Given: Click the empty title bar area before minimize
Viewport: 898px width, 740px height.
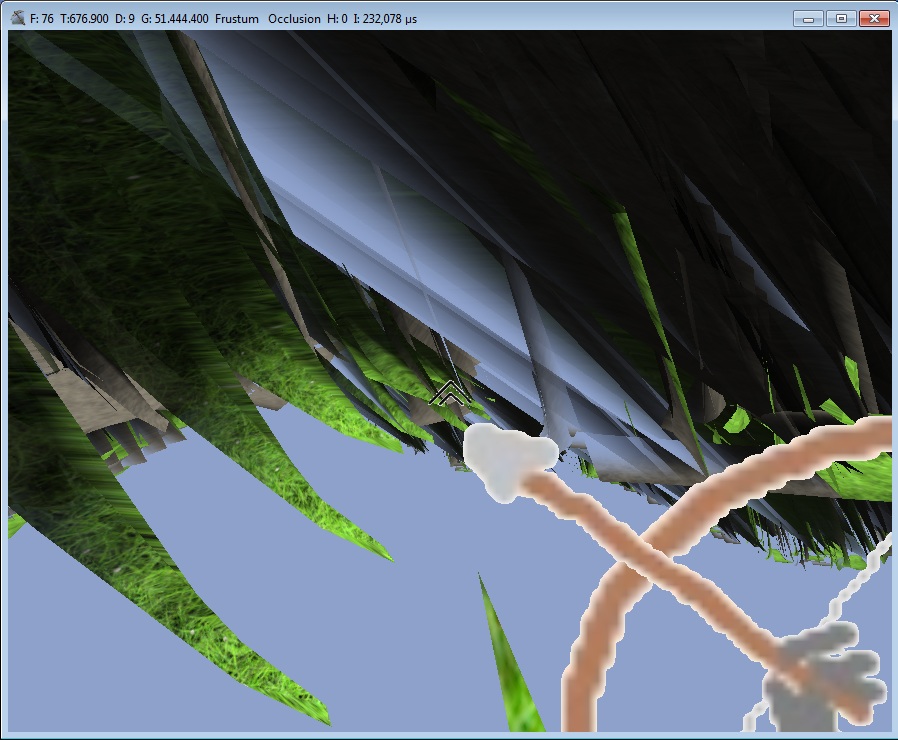Looking at the screenshot, I should click(x=600, y=19).
